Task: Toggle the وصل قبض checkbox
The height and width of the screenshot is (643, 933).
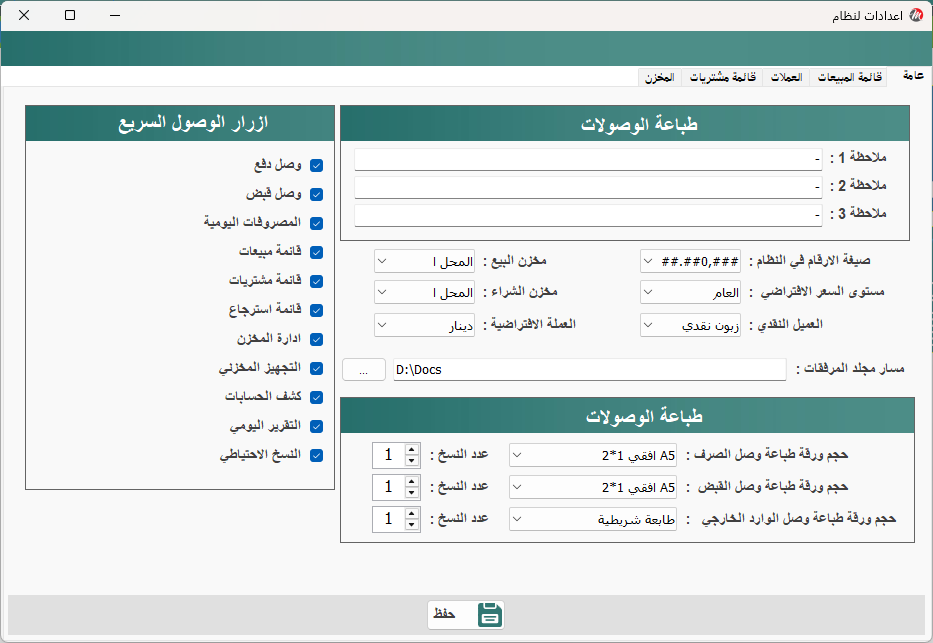Action: coord(317,195)
